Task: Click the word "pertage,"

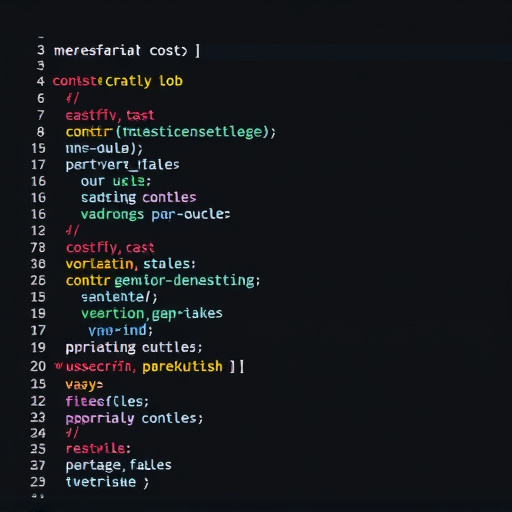Action: [x=96, y=466]
